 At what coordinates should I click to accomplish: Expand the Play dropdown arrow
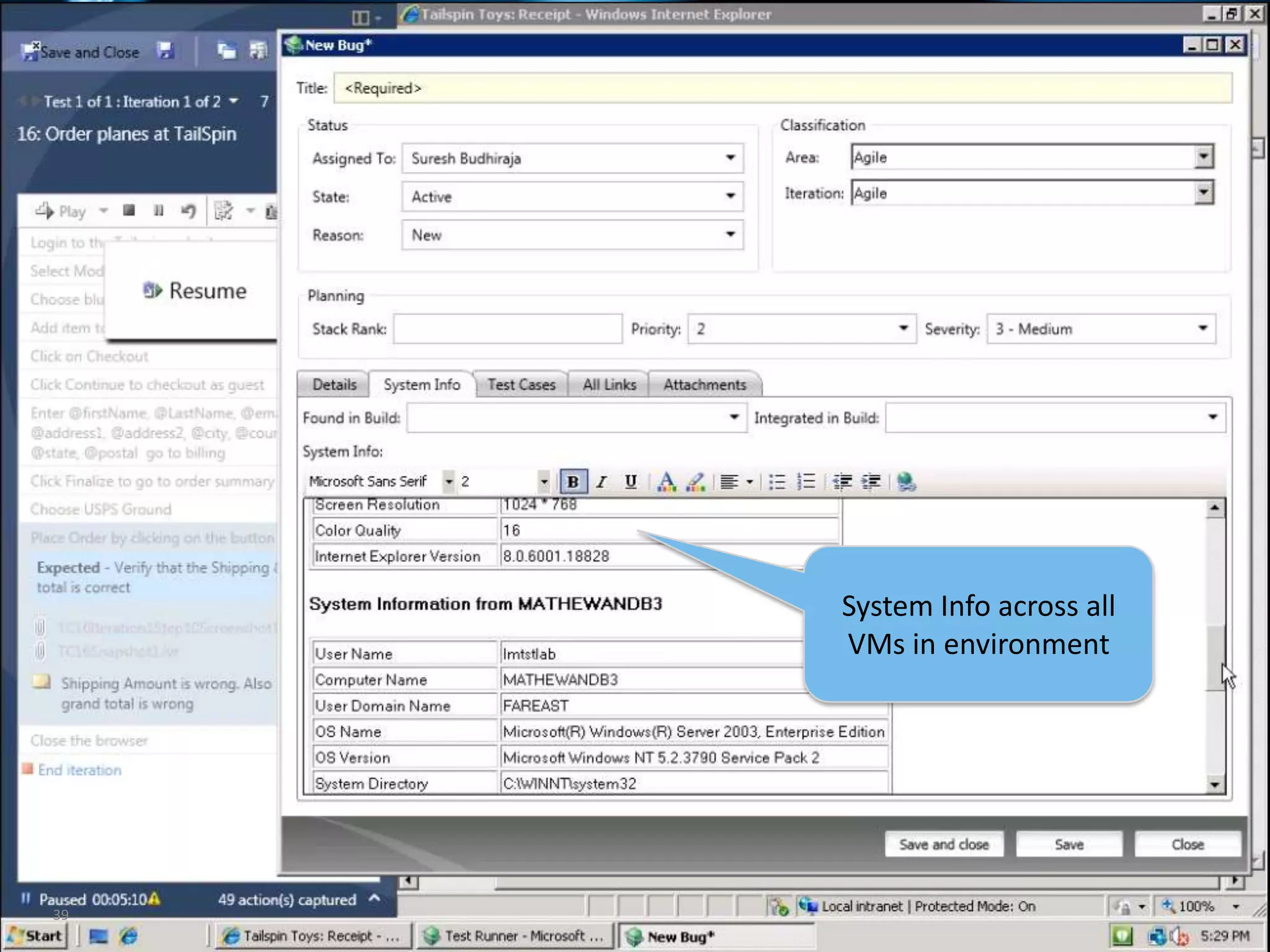click(x=103, y=211)
